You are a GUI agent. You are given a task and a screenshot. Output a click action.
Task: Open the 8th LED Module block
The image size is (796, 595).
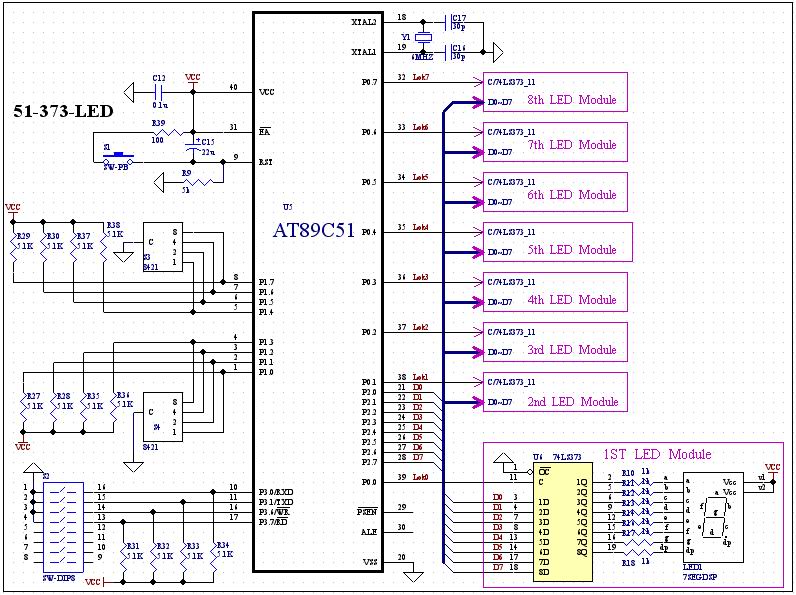pos(555,92)
